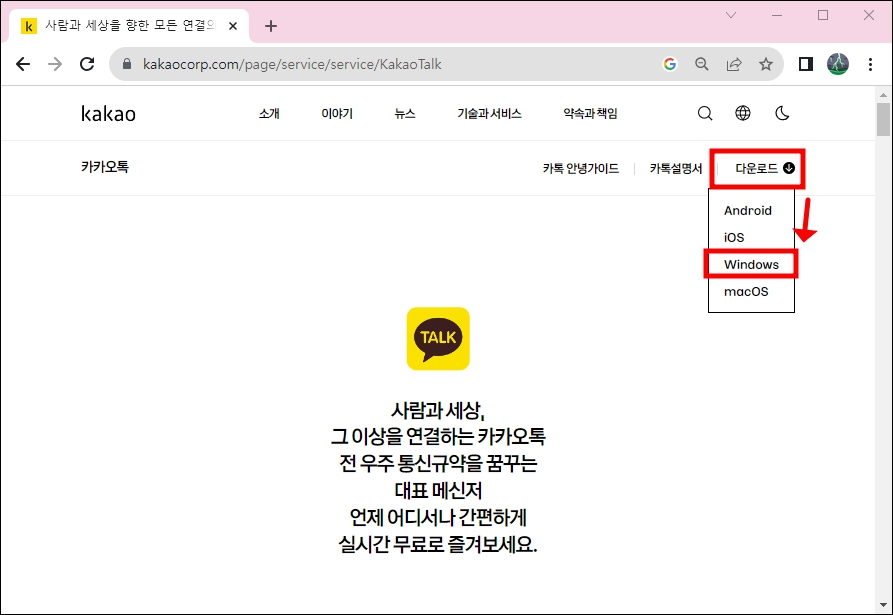Viewport: 893px width, 615px height.
Task: Click the Google icon in the address bar
Action: (x=670, y=62)
